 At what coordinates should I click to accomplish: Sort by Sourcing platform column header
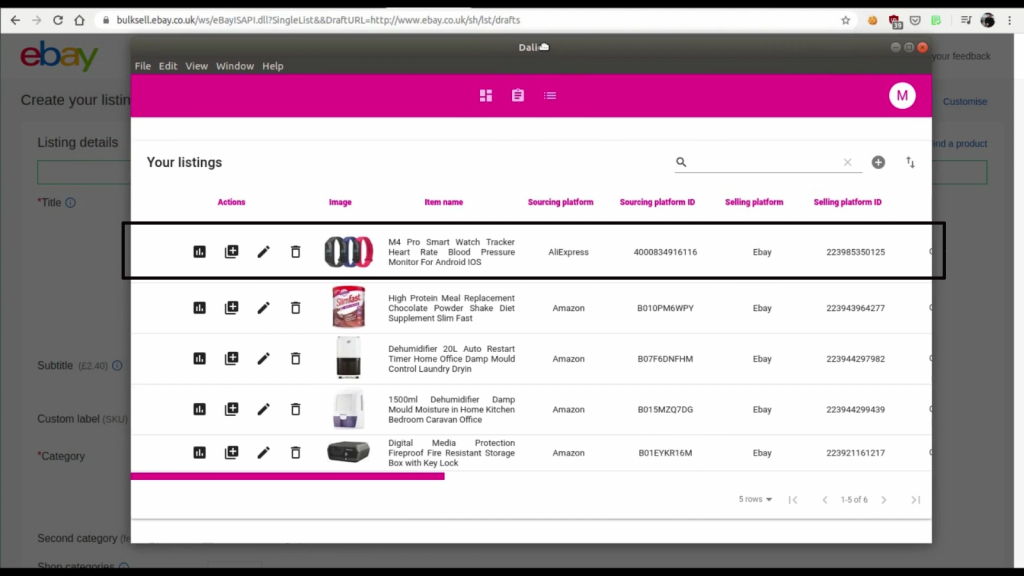[x=560, y=202]
